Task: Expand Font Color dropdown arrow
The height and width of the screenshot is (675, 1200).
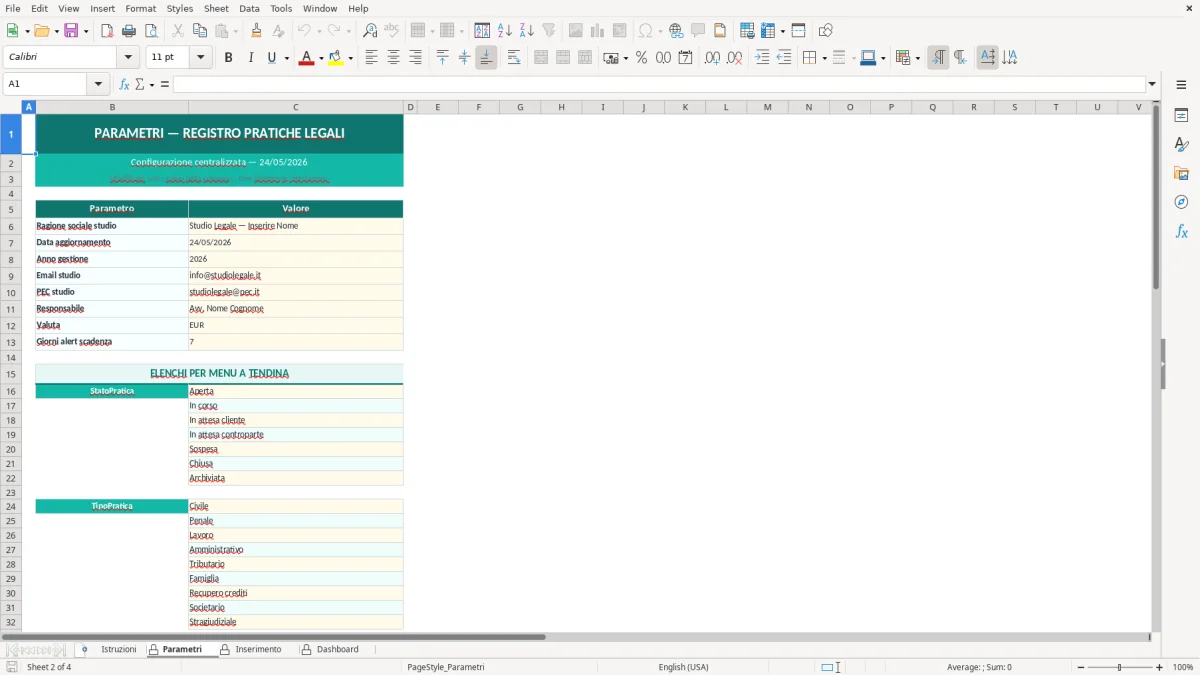Action: coord(320,58)
